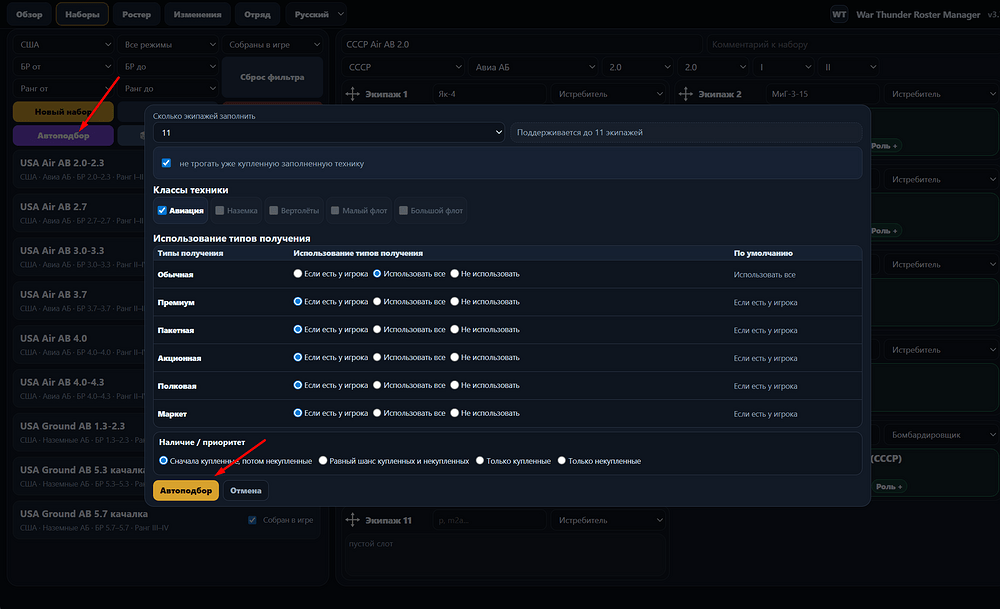Click the drag handle icon of Экипаж 11

click(x=353, y=520)
